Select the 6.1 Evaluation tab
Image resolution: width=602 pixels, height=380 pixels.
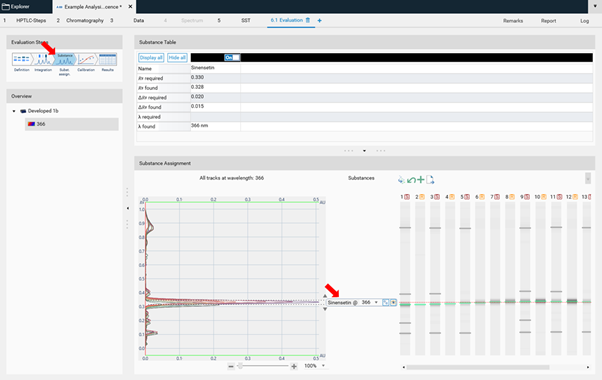pyautogui.click(x=286, y=20)
